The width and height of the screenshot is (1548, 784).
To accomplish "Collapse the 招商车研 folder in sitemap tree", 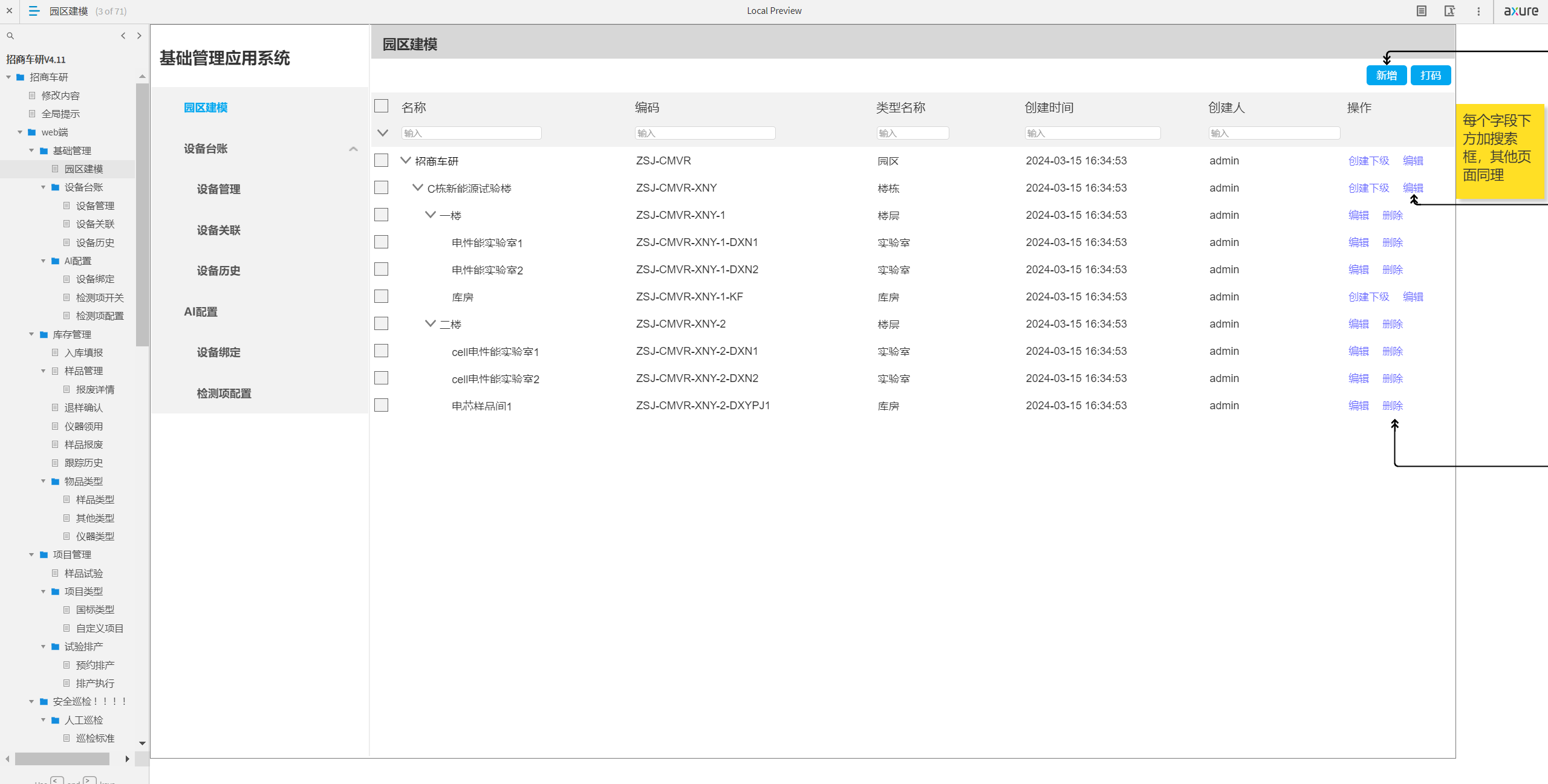I will [8, 77].
